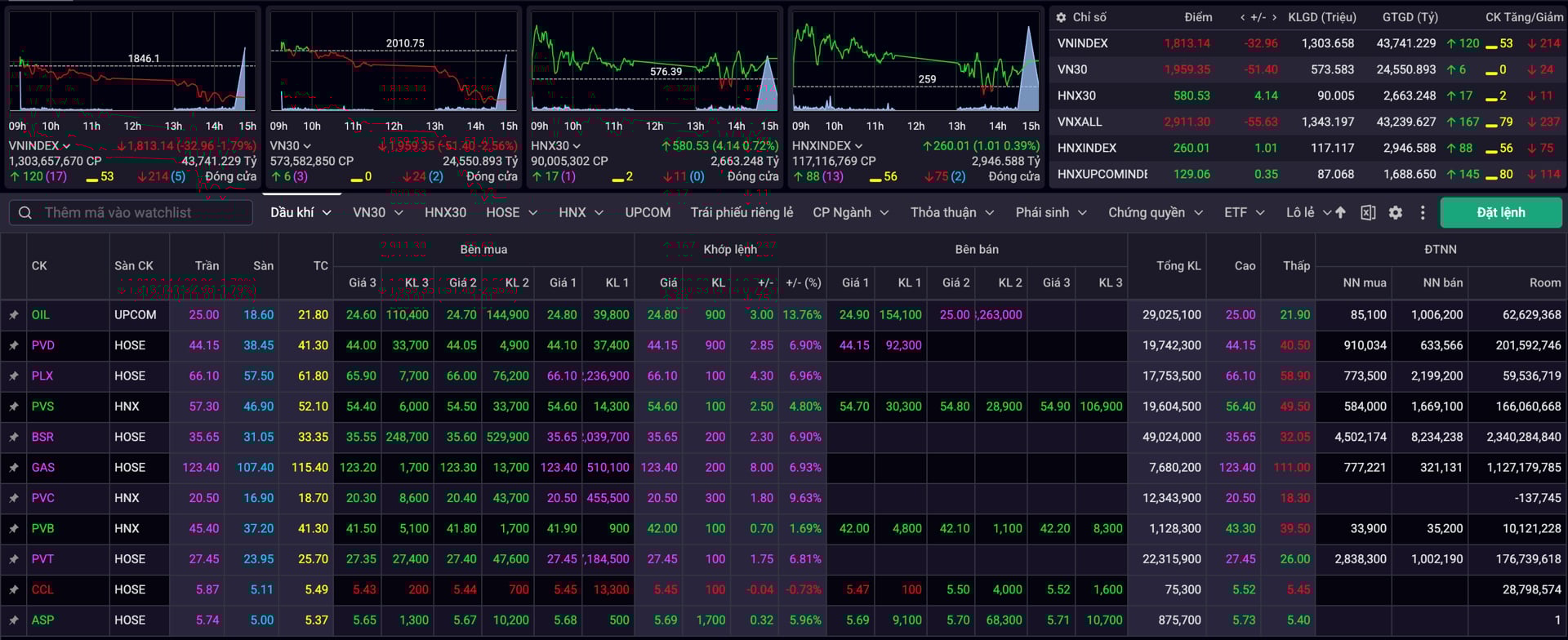
Task: Click the up arrow icon beside Lô lẻ
Action: 1340,212
